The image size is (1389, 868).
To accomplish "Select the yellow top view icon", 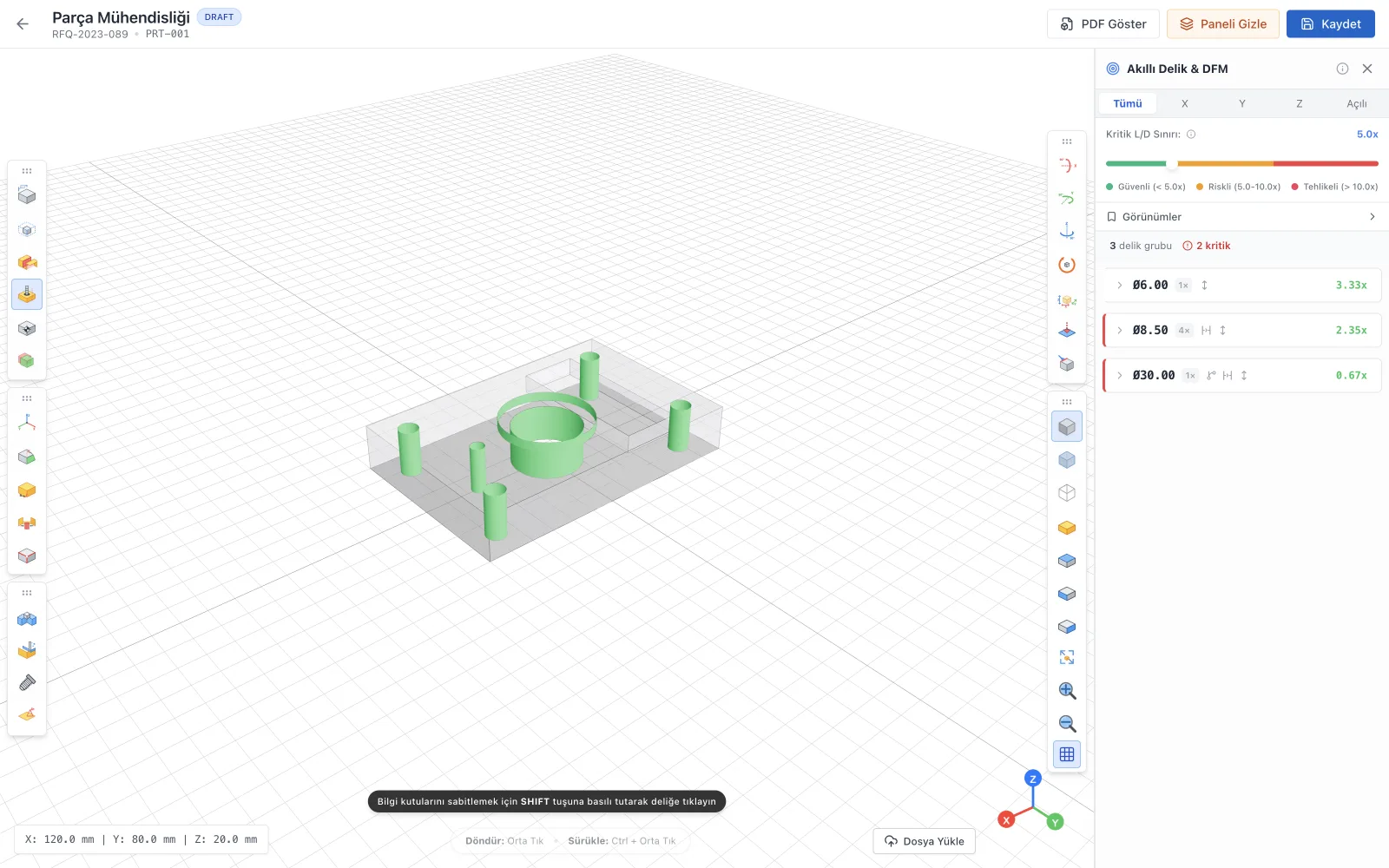I will tap(1067, 527).
